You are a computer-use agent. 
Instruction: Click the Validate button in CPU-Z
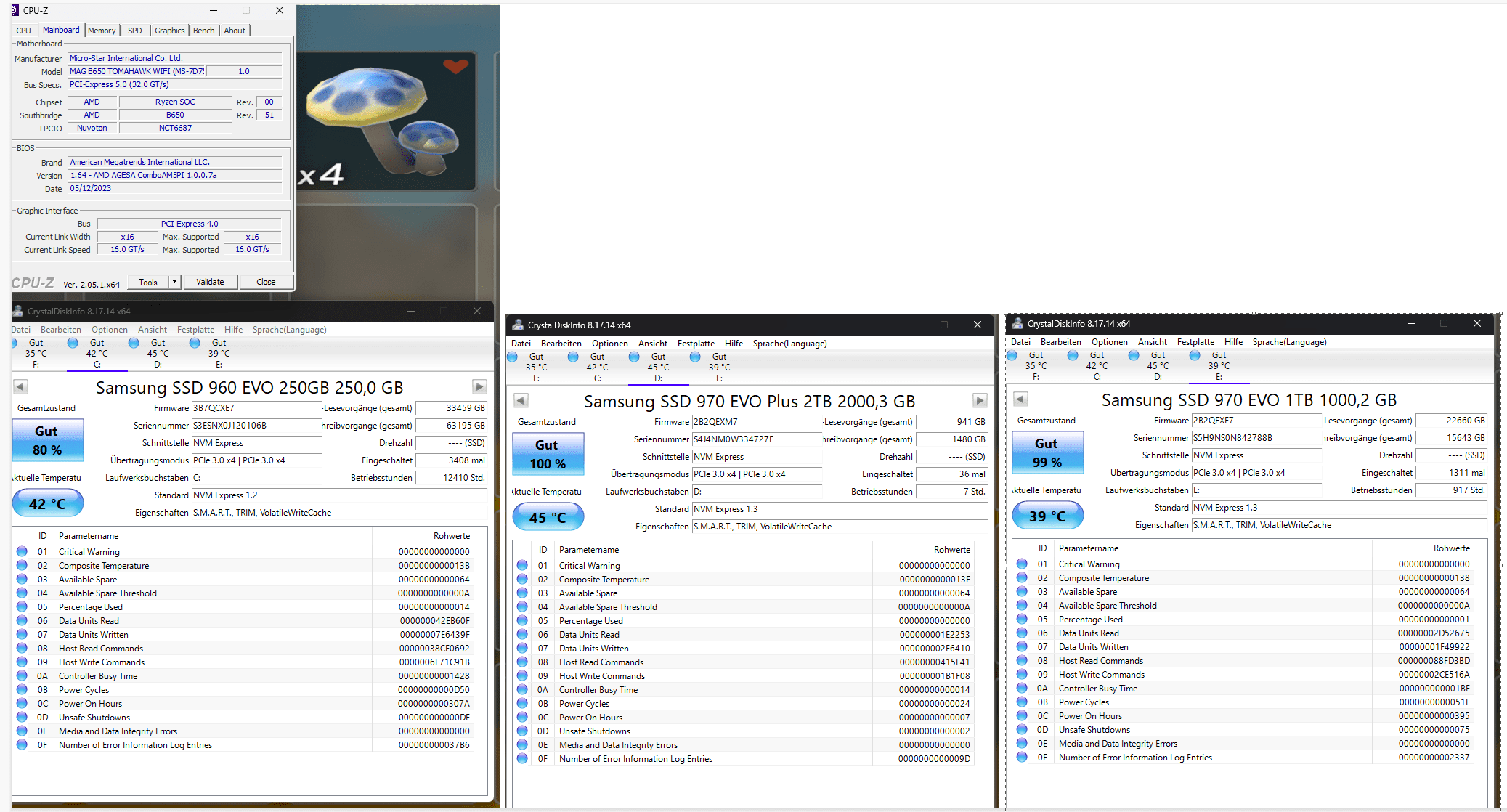pos(210,282)
